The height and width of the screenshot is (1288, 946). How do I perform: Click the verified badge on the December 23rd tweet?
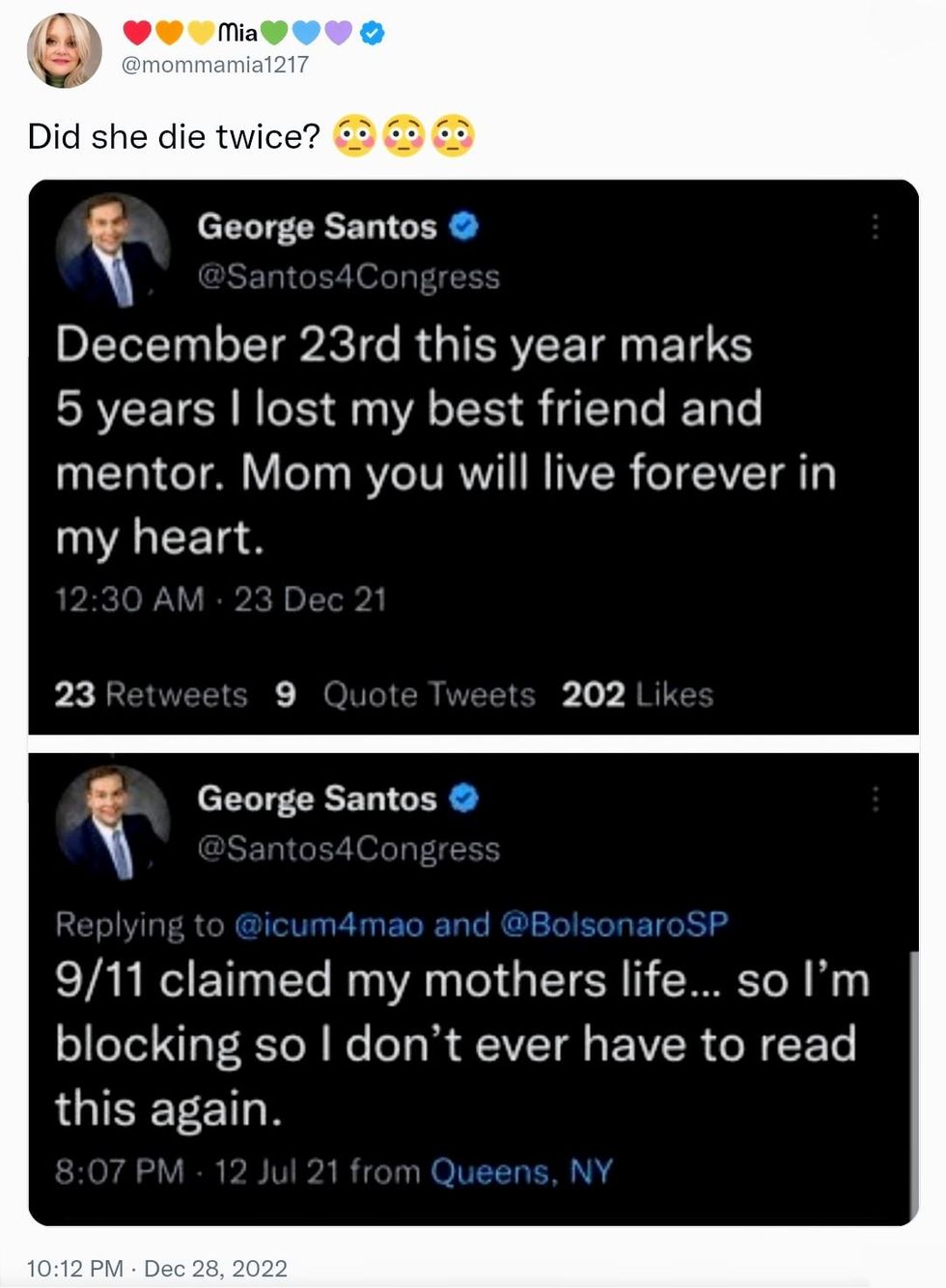pyautogui.click(x=464, y=226)
